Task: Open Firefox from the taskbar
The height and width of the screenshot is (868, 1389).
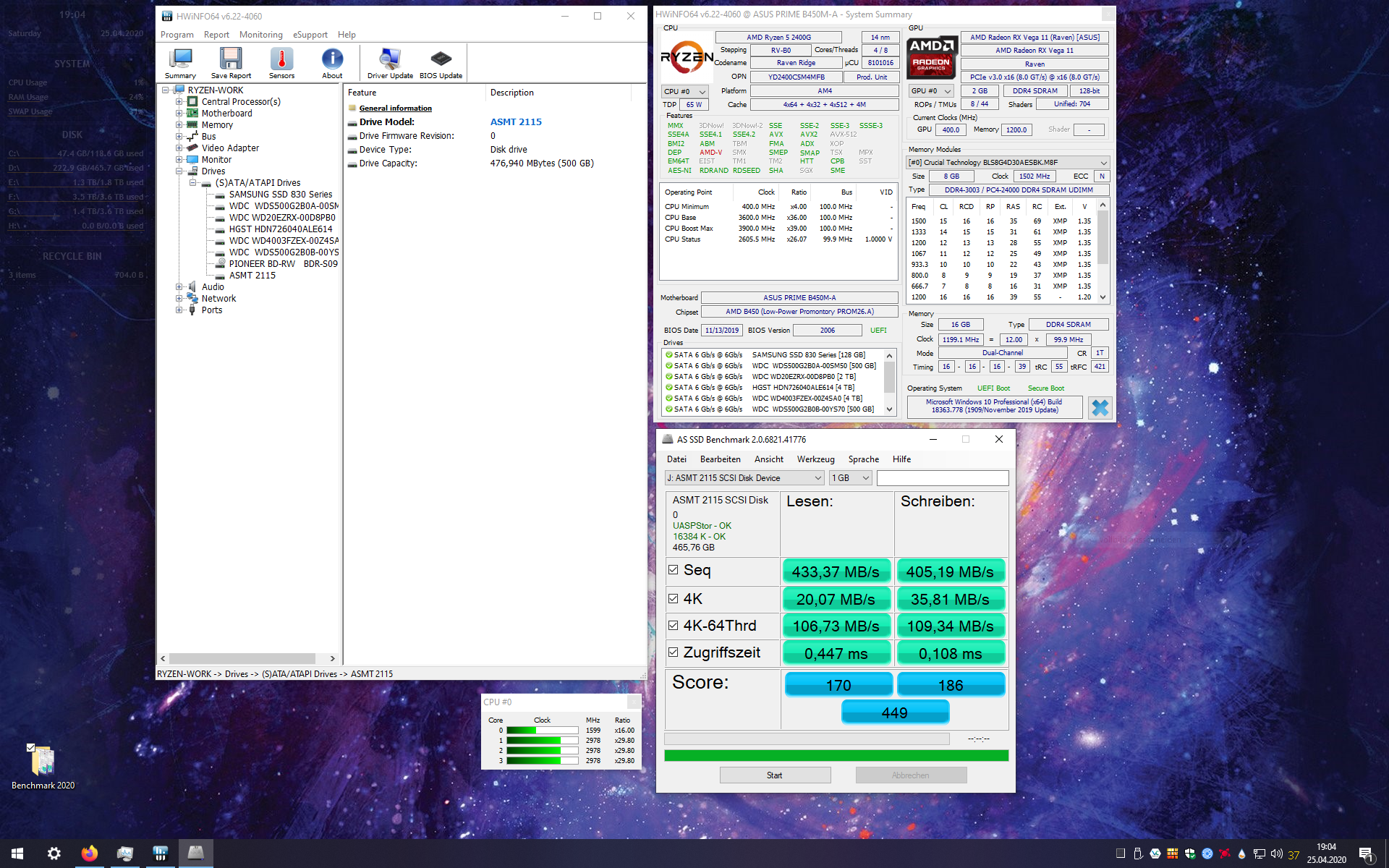Action: coord(90,854)
